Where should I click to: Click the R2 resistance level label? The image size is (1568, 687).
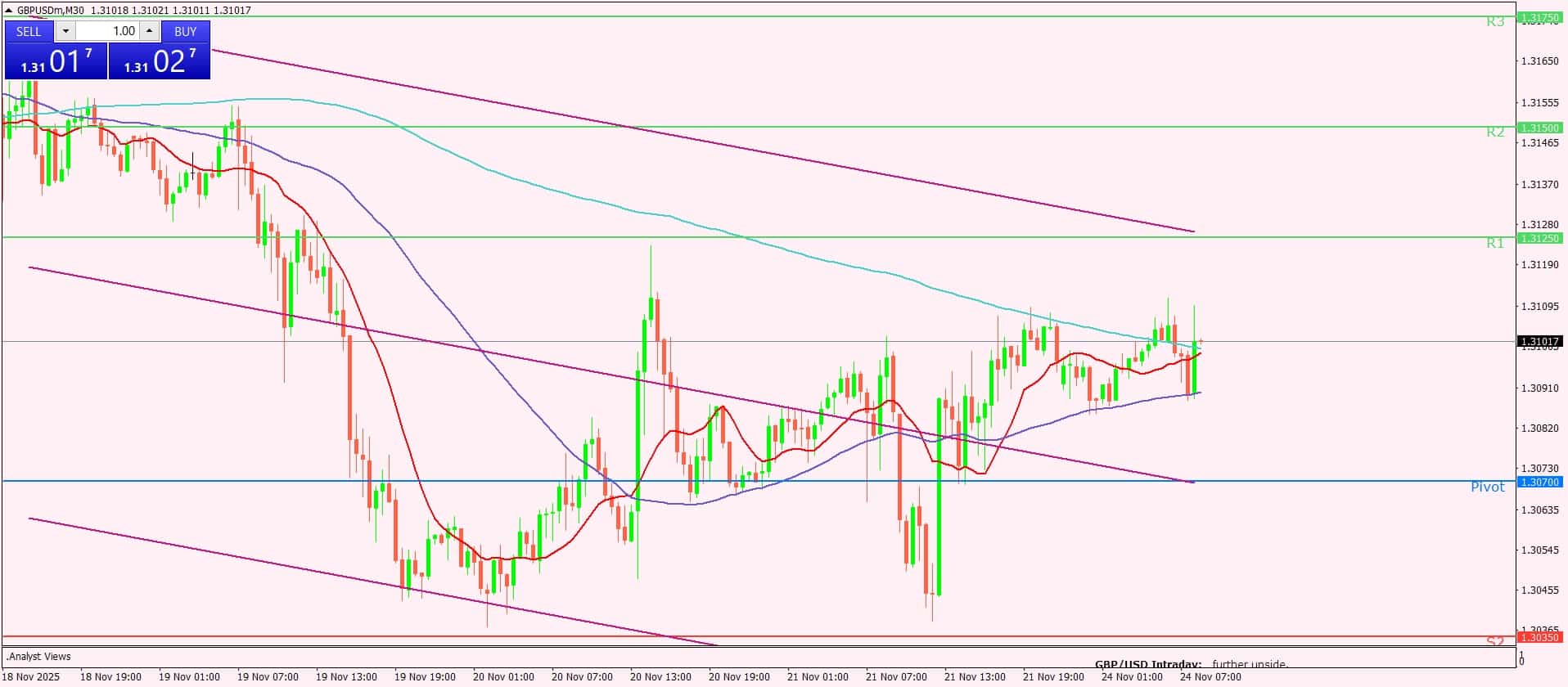[x=1495, y=132]
